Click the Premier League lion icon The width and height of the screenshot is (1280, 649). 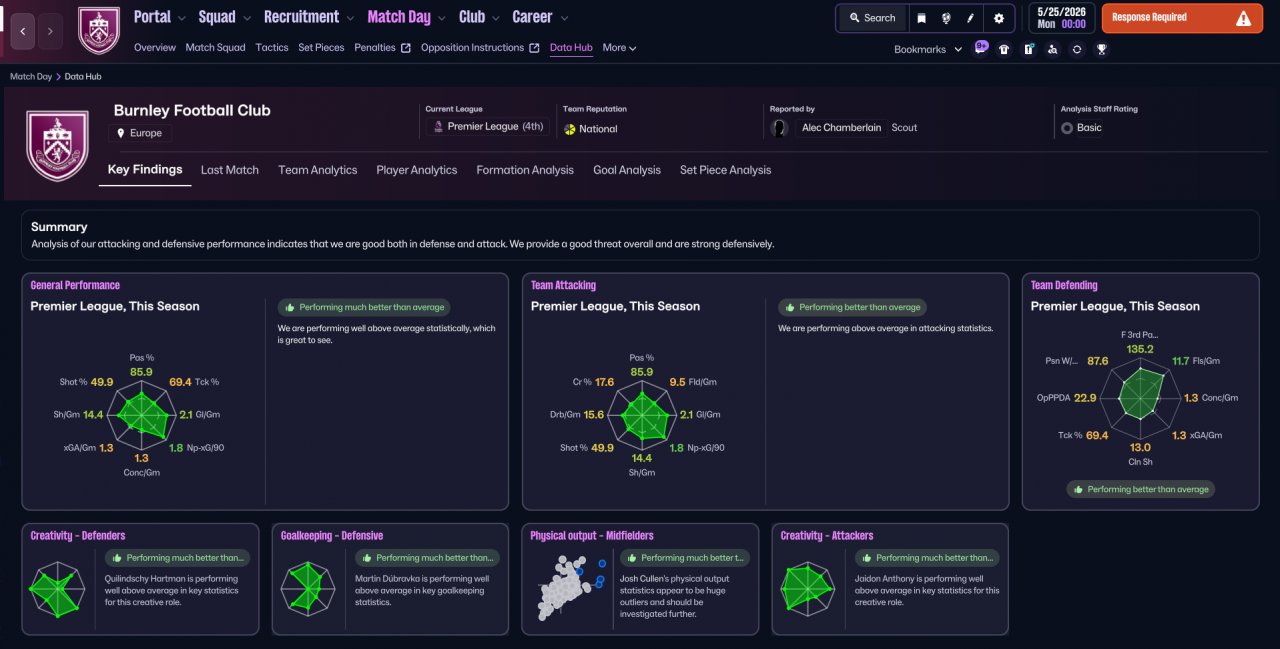point(437,127)
